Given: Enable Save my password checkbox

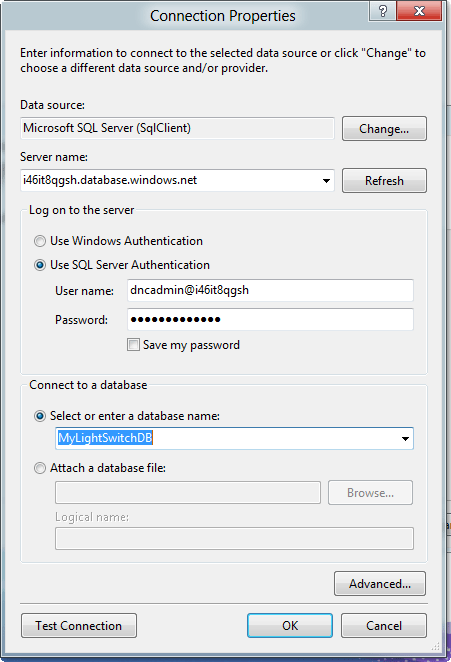Looking at the screenshot, I should pos(133,345).
